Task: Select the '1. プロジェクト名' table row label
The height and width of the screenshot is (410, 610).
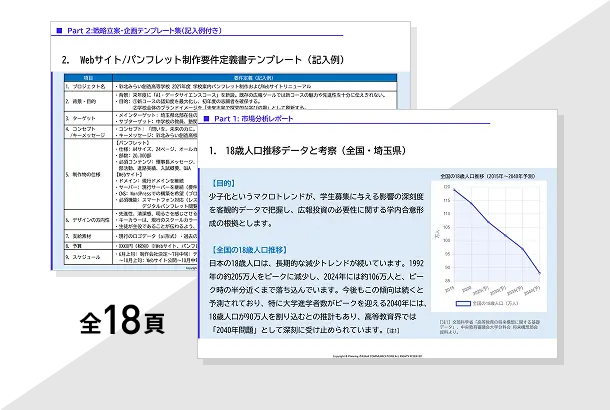Action: pyautogui.click(x=88, y=86)
